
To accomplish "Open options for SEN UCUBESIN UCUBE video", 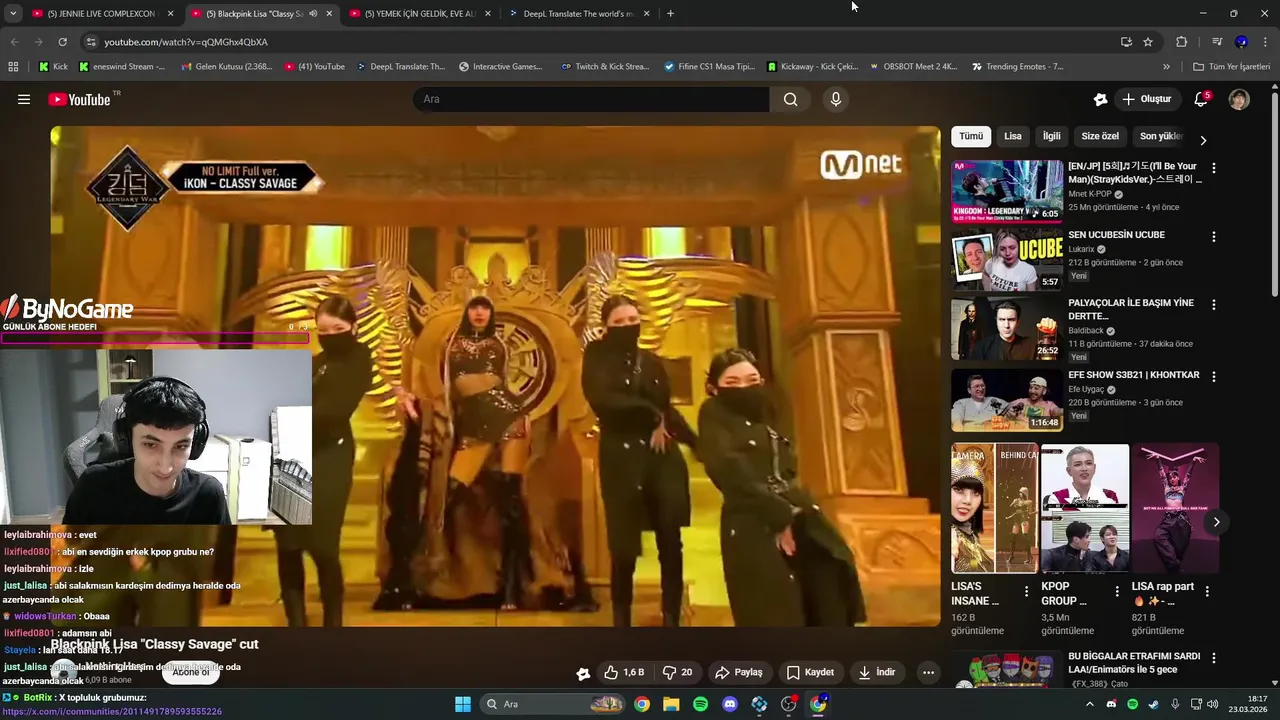I will 1214,237.
